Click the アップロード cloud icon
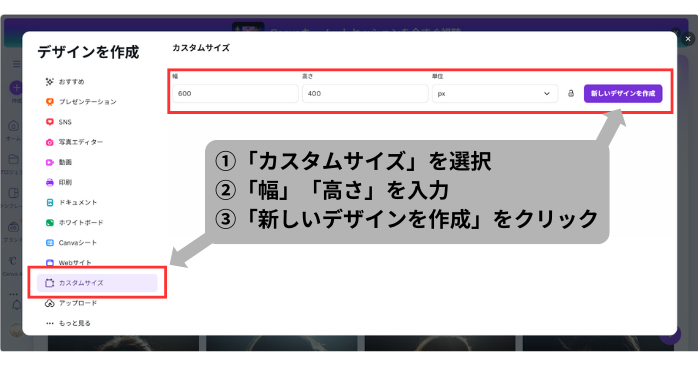Screen dimensions: 698x365 pos(49,303)
